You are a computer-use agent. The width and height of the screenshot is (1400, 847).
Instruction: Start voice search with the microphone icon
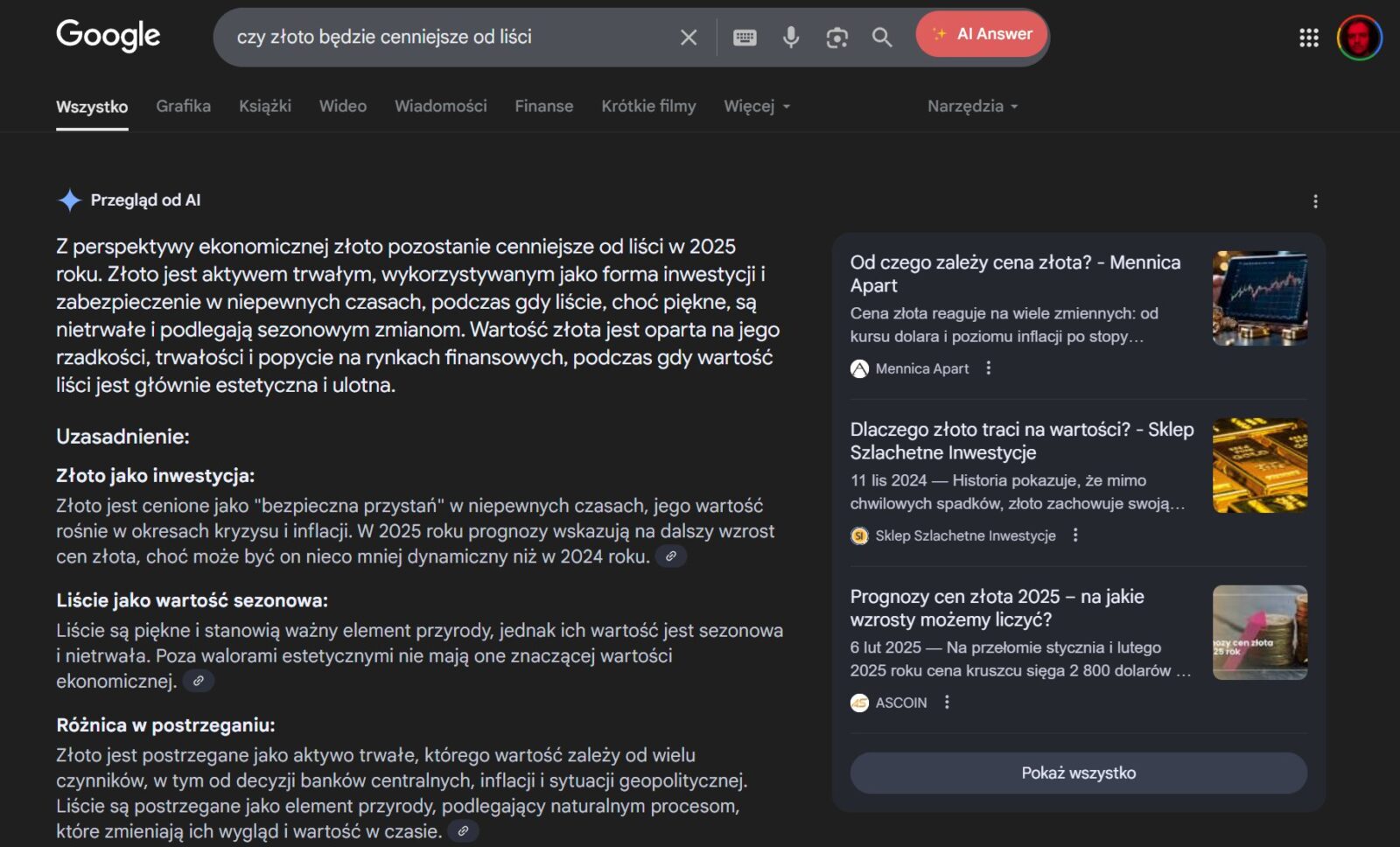point(791,37)
